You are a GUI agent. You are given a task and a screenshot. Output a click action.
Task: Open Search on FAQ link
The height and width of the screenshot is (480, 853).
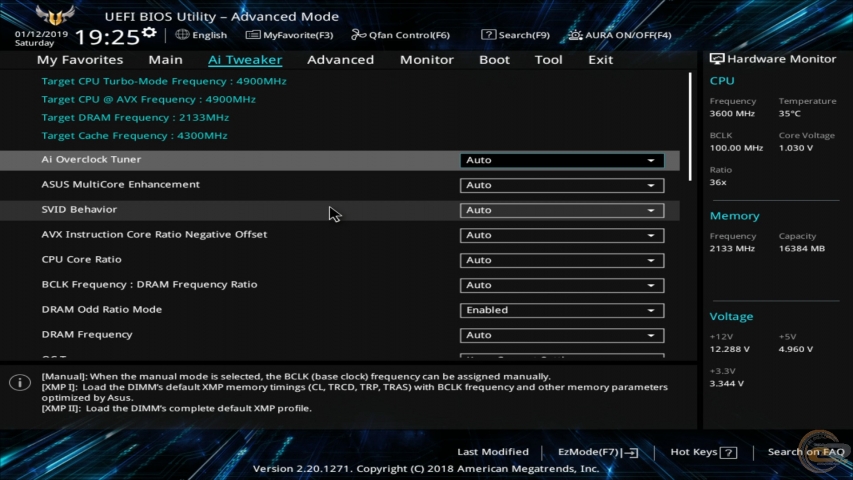tap(806, 452)
